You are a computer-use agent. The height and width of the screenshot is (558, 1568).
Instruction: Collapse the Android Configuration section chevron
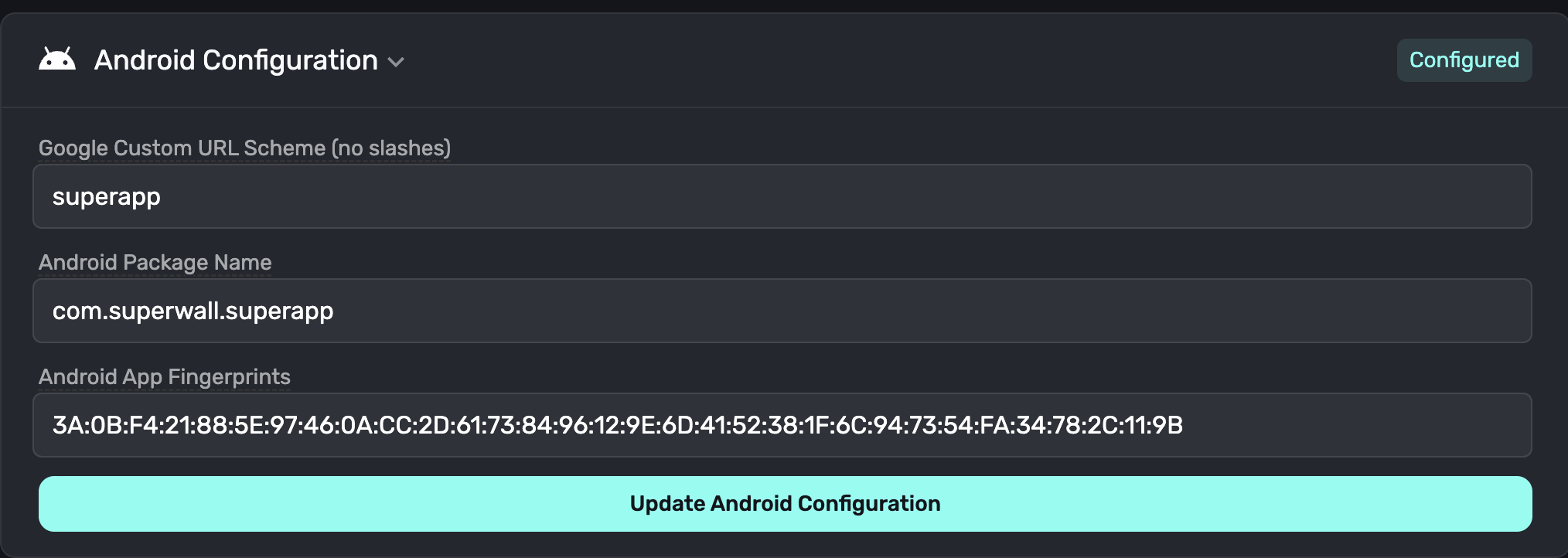coord(396,62)
